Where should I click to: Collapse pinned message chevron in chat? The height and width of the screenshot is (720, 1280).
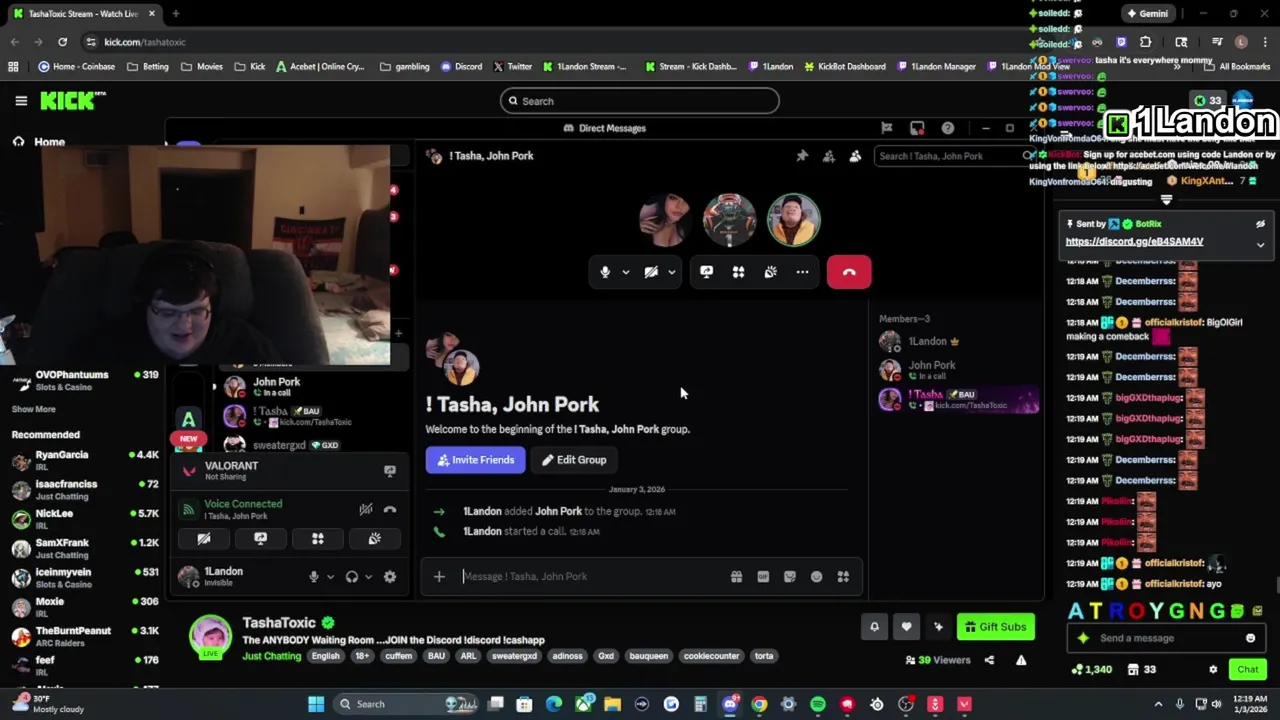(1260, 245)
